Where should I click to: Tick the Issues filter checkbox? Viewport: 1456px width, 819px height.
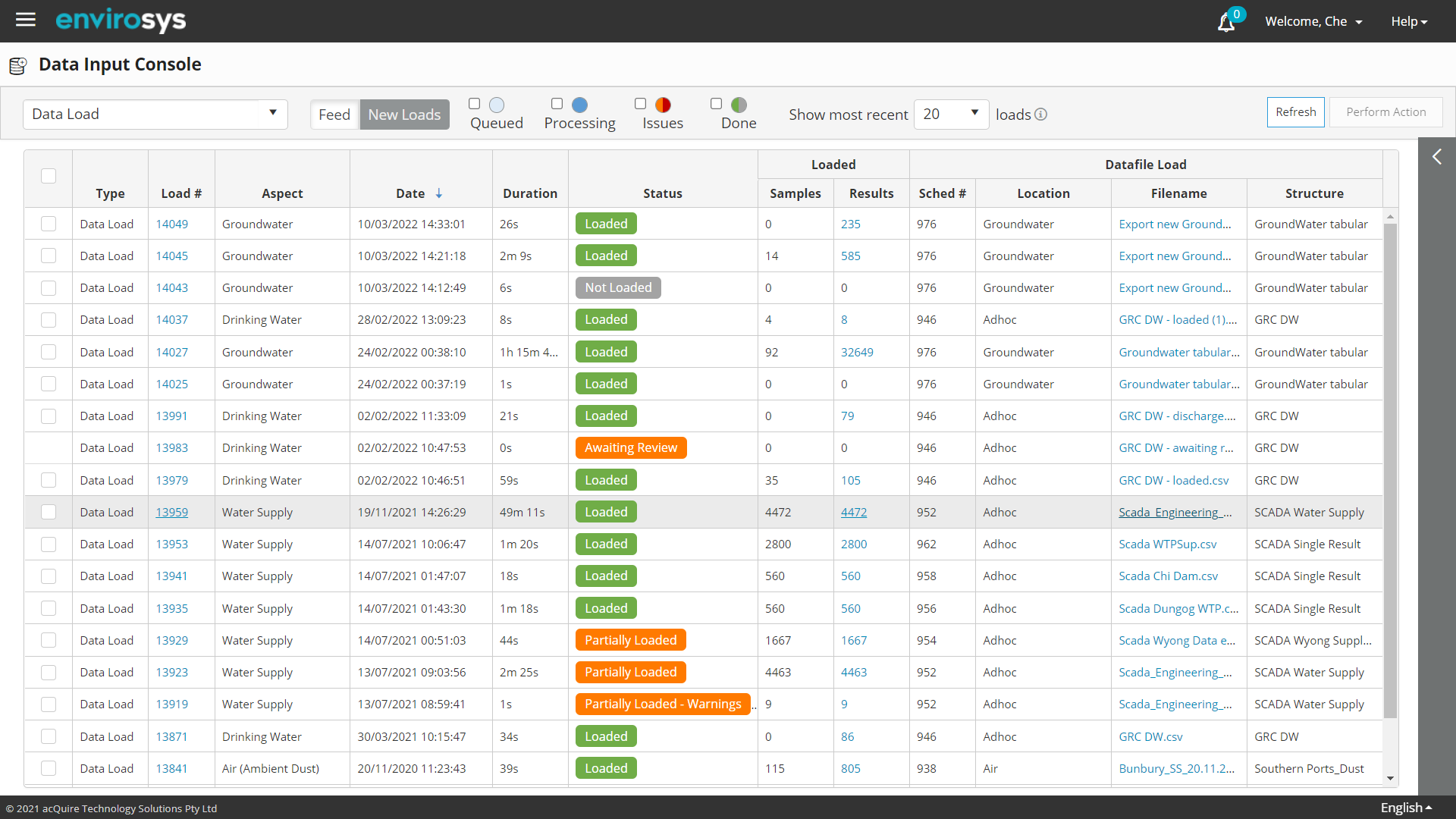tap(641, 104)
